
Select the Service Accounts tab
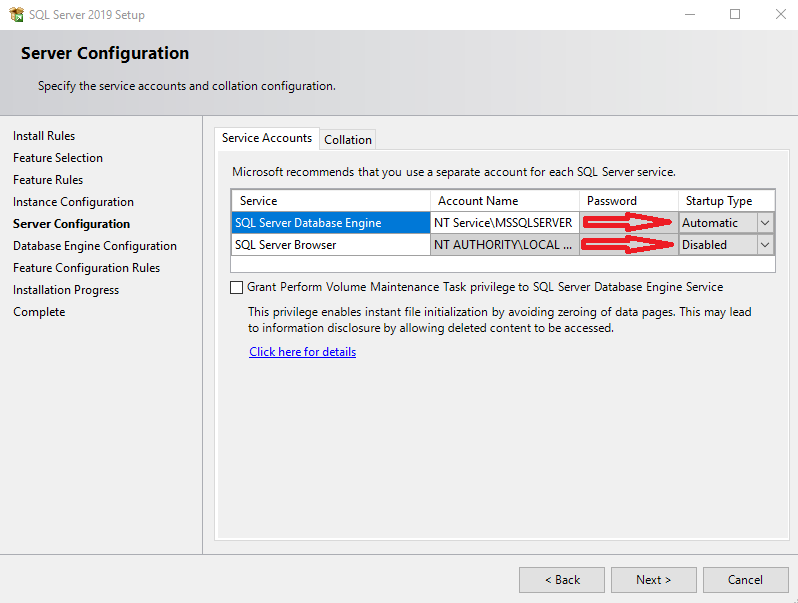click(267, 138)
